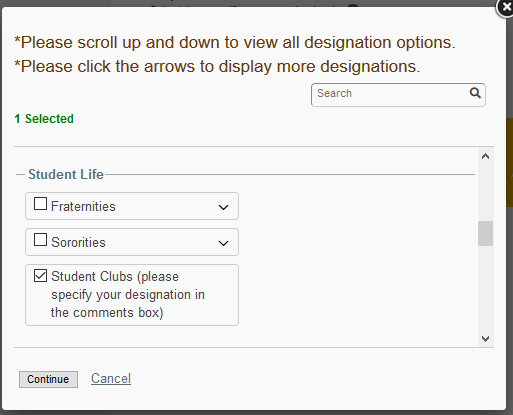Check the Fraternities checkbox
Viewport: 513px width, 415px height.
(x=40, y=204)
